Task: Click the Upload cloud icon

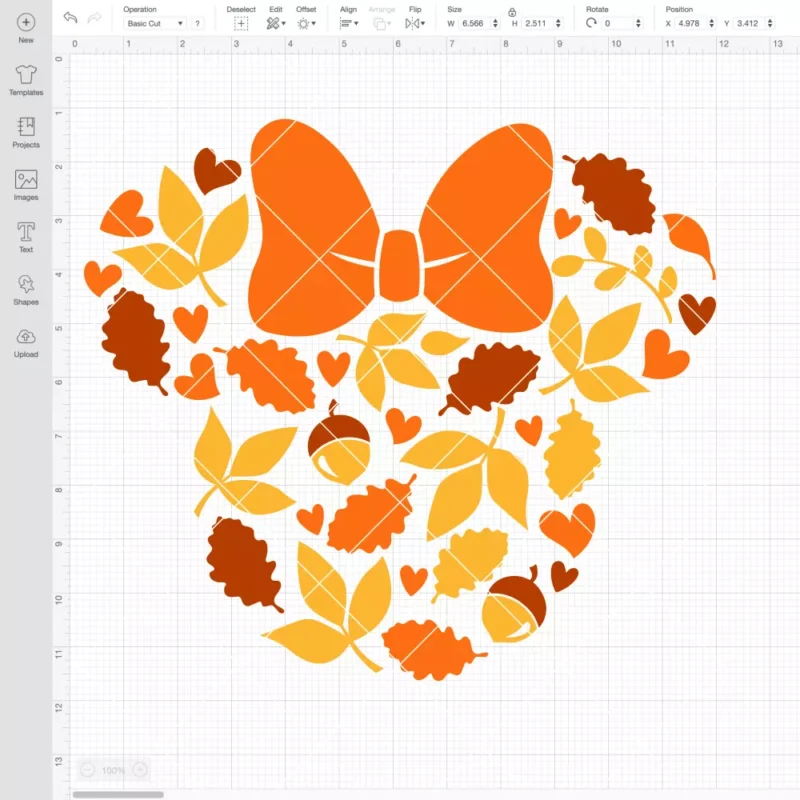Action: click(x=26, y=337)
